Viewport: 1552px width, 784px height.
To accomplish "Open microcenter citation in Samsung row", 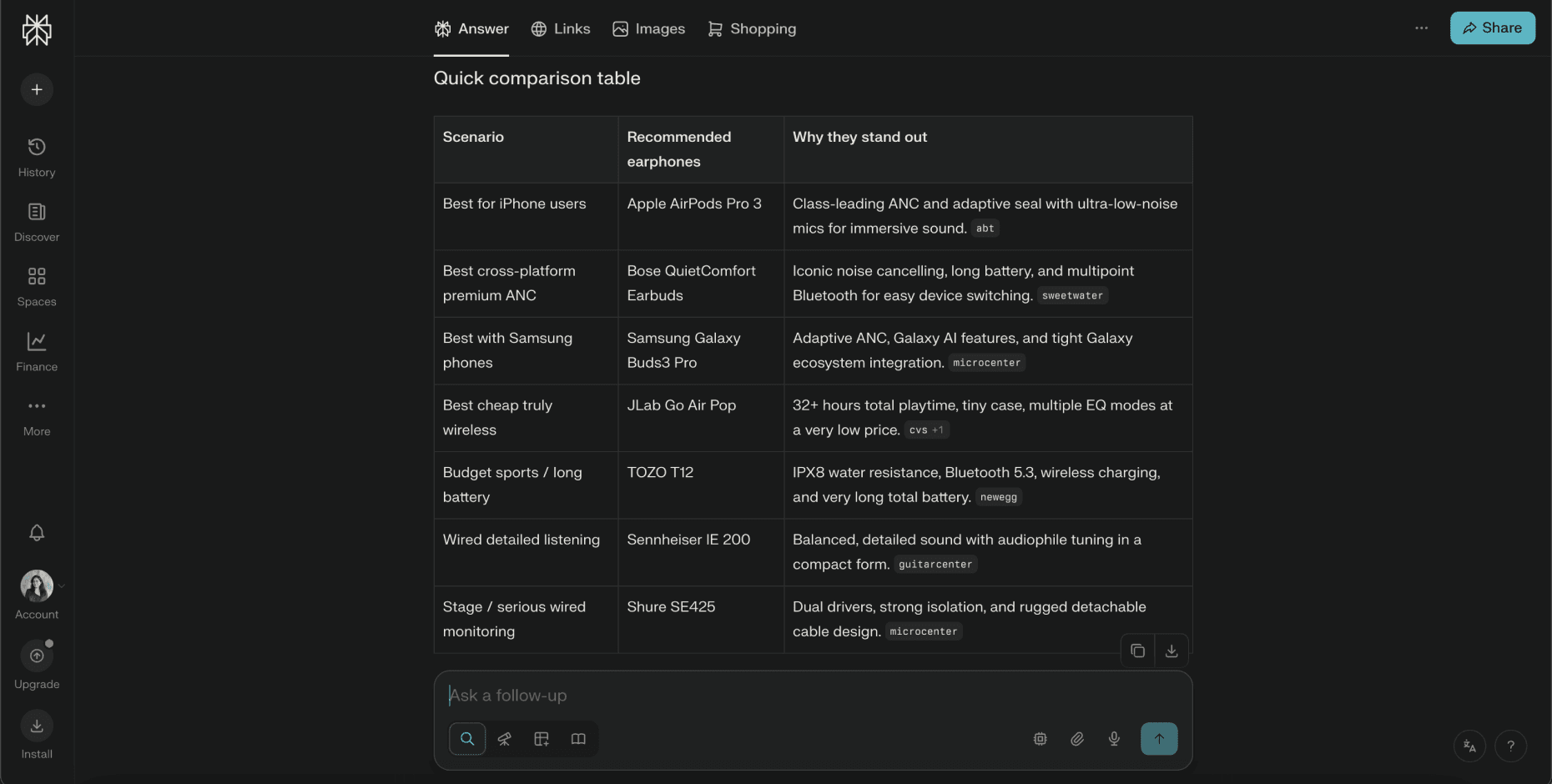I will 986,363.
